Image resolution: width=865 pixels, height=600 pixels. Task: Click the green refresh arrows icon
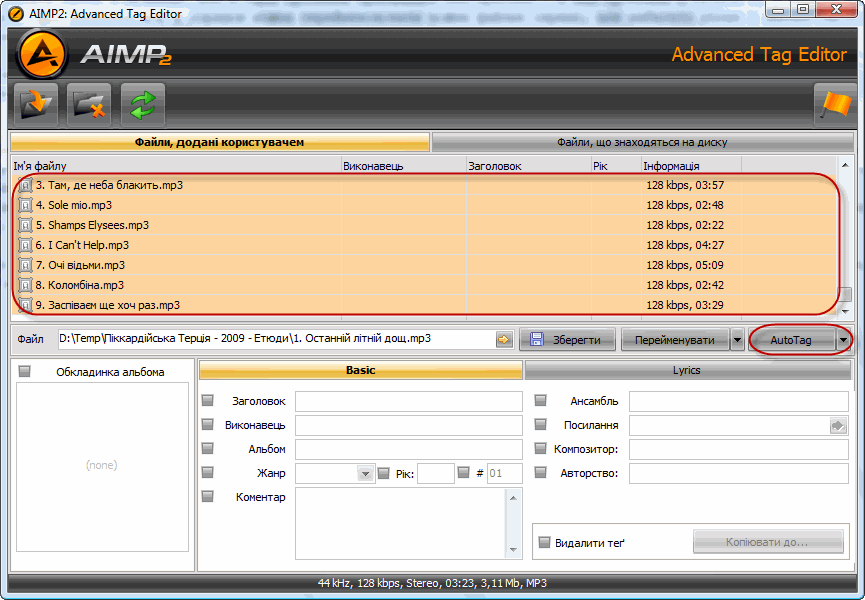(143, 104)
